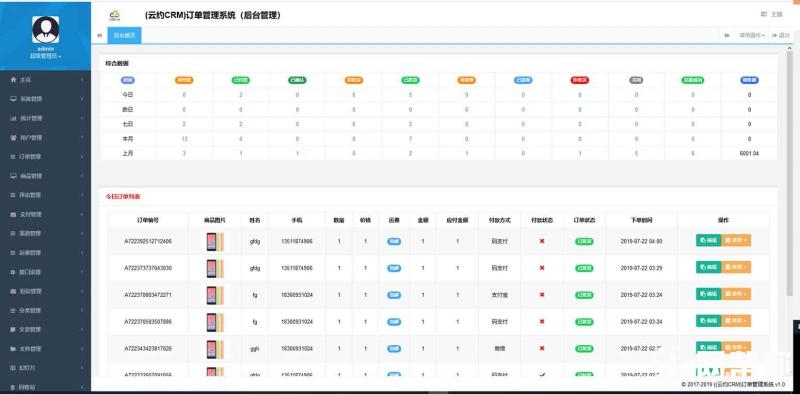The width and height of the screenshot is (800, 394).
Task: Click green 编辑 button for order A722392512712406
Action: 708,240
